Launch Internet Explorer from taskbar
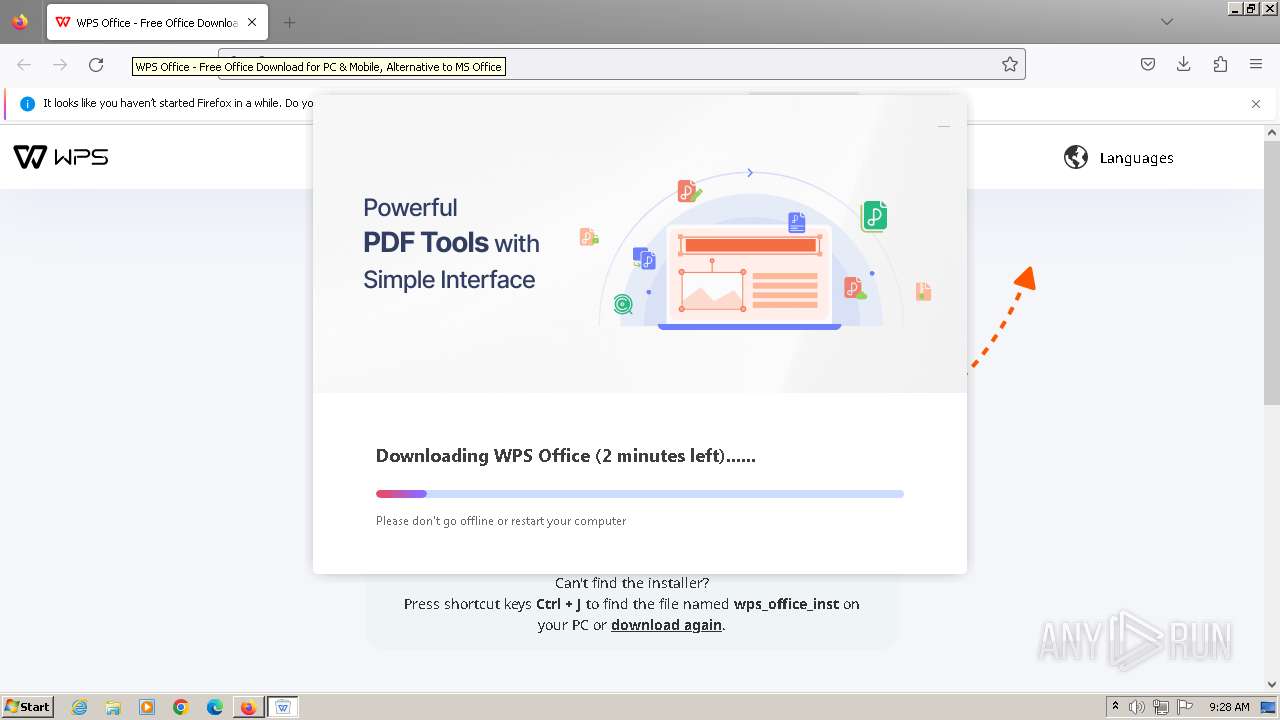The image size is (1280, 720). point(80,707)
